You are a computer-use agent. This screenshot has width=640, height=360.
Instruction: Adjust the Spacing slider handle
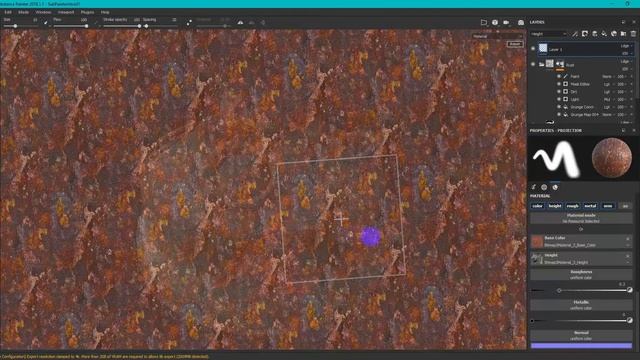coord(146,26)
